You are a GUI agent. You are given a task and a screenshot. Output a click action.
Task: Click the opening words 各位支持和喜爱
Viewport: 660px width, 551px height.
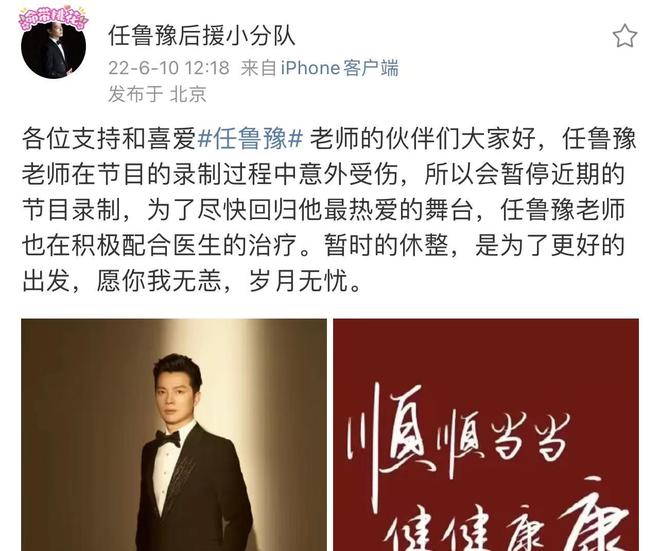[109, 138]
